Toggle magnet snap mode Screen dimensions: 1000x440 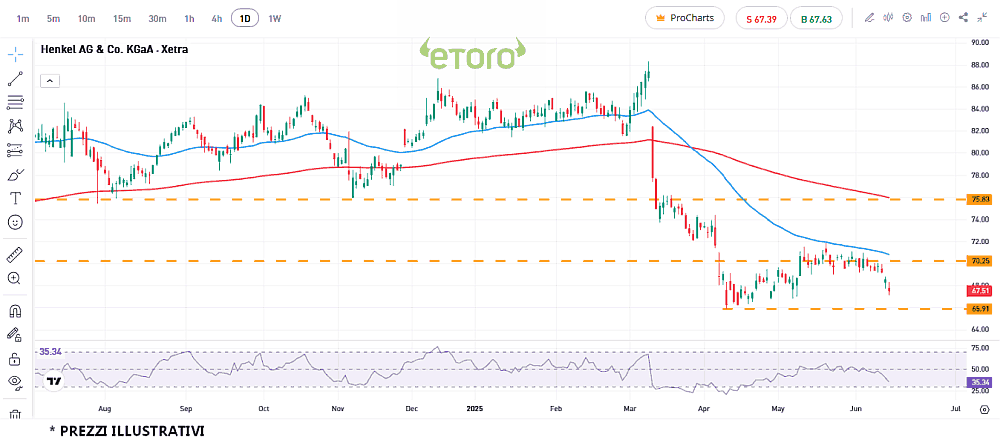[x=15, y=311]
